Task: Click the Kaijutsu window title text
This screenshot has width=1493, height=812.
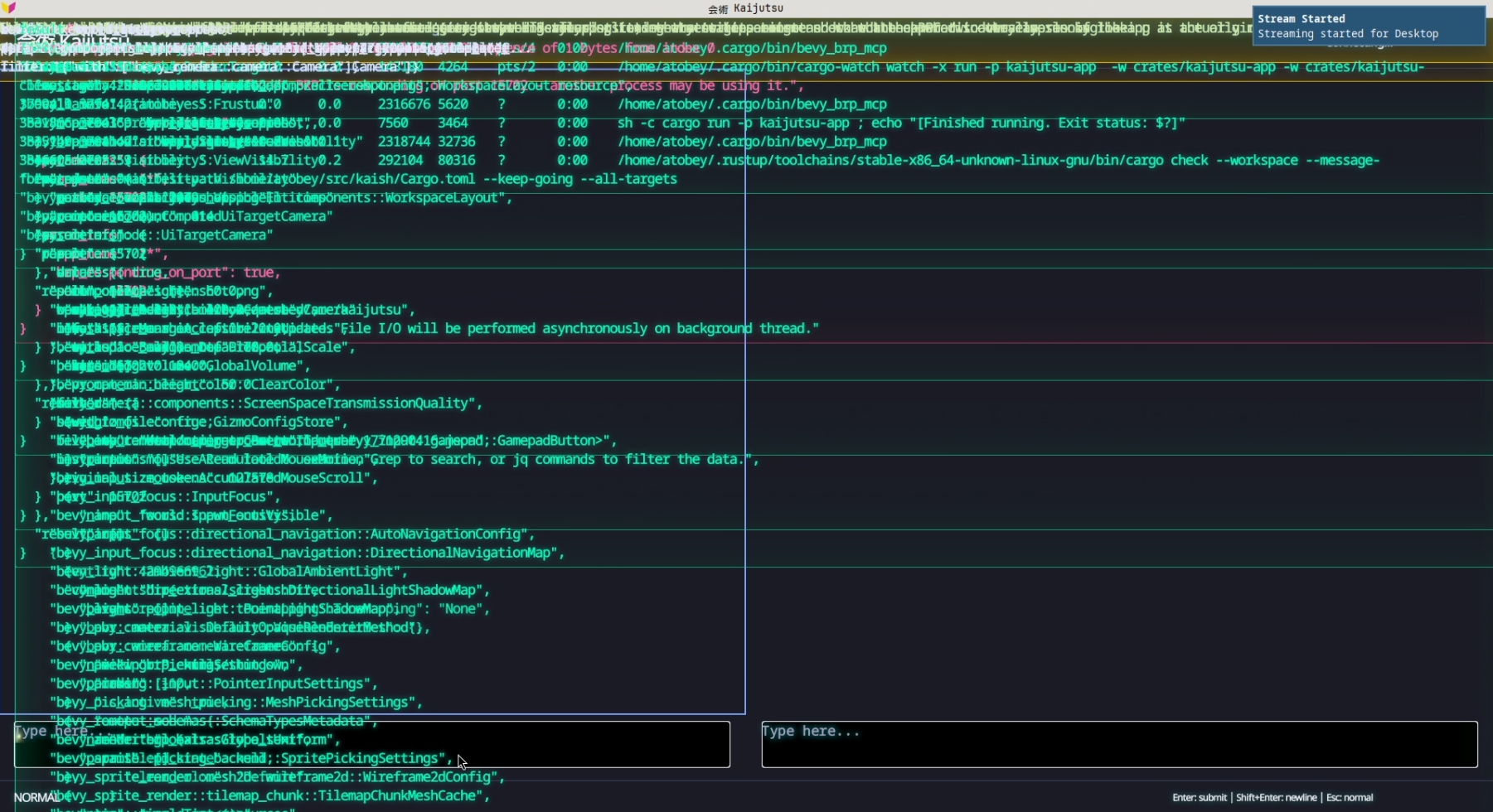Action: tap(746, 8)
